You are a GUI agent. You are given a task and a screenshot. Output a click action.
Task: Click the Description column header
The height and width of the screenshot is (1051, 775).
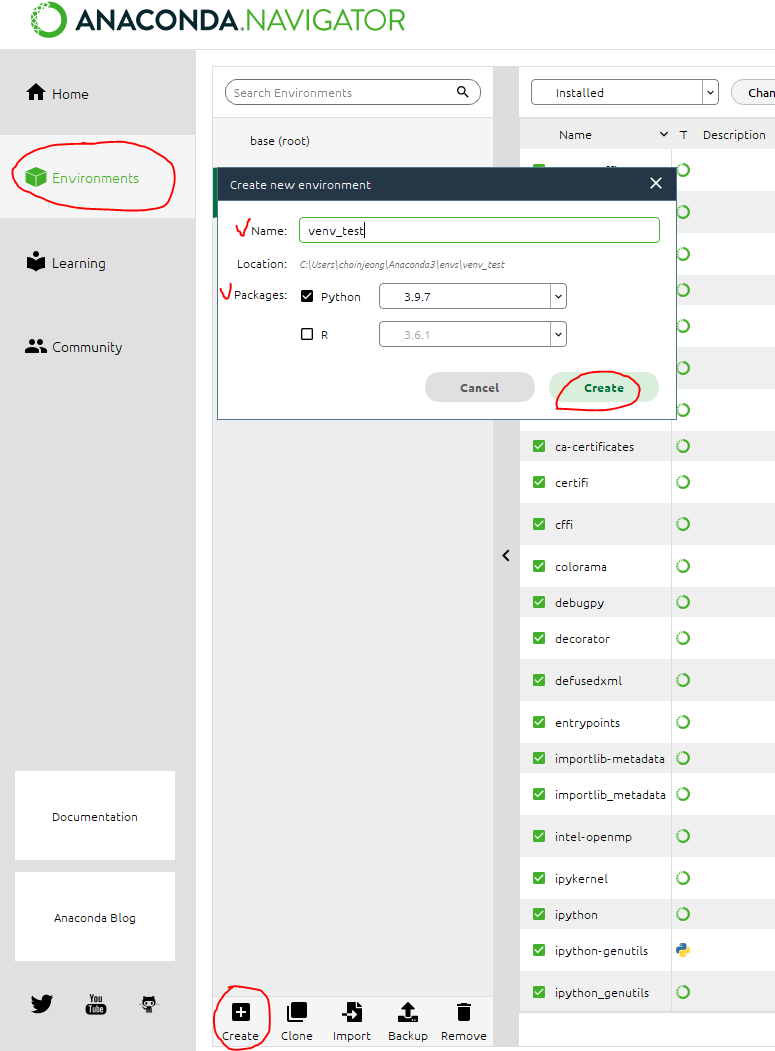coord(734,135)
